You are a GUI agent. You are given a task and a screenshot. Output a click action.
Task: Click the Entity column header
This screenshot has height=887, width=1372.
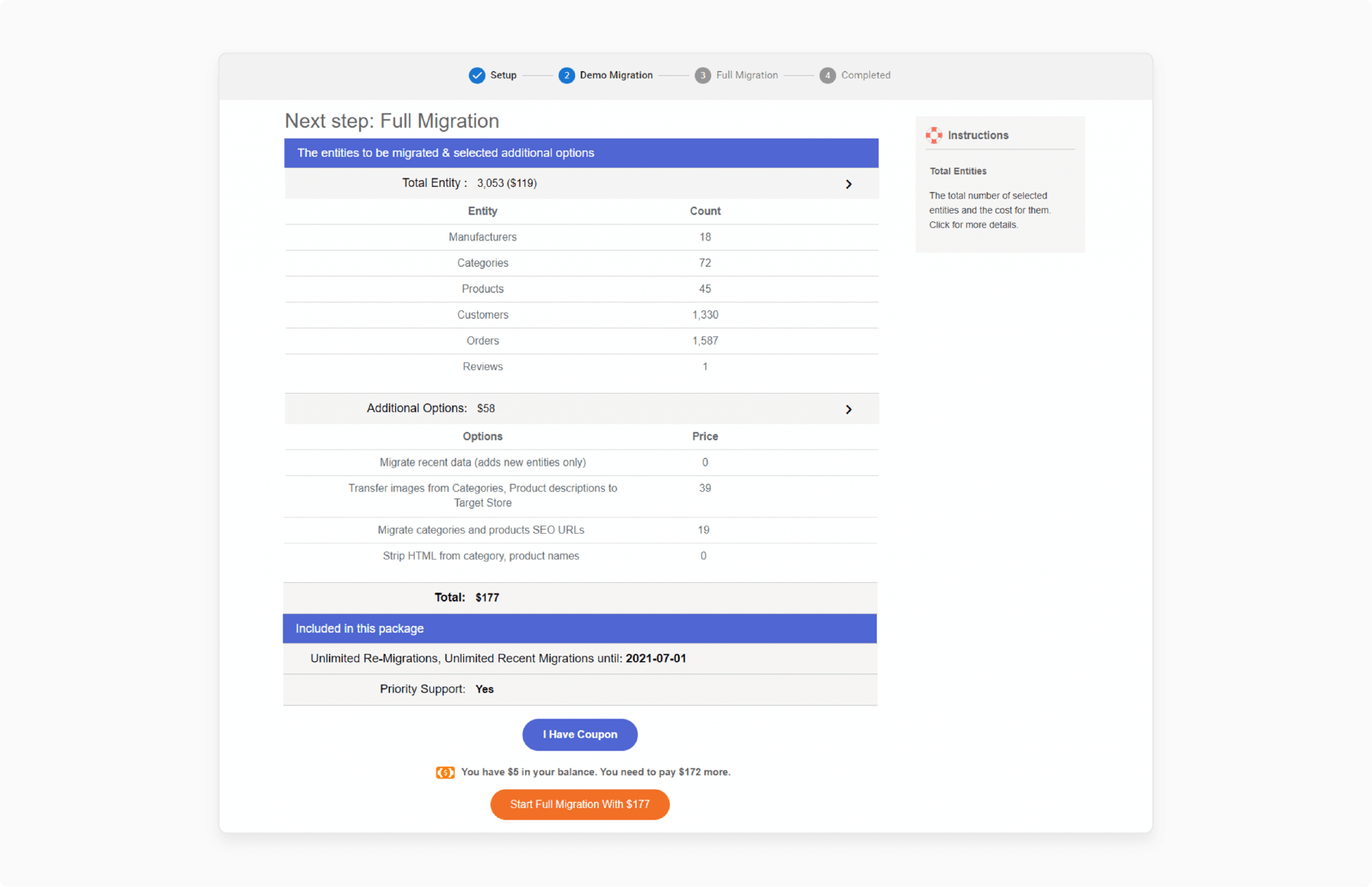(483, 211)
